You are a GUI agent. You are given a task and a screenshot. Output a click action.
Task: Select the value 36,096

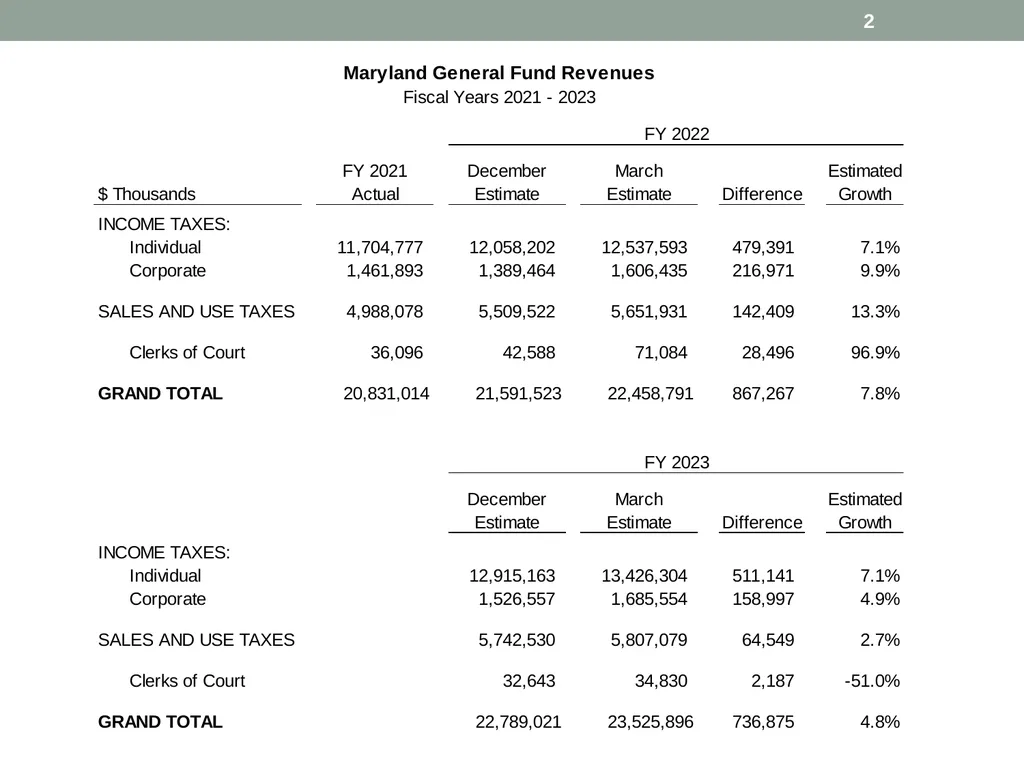pyautogui.click(x=396, y=353)
